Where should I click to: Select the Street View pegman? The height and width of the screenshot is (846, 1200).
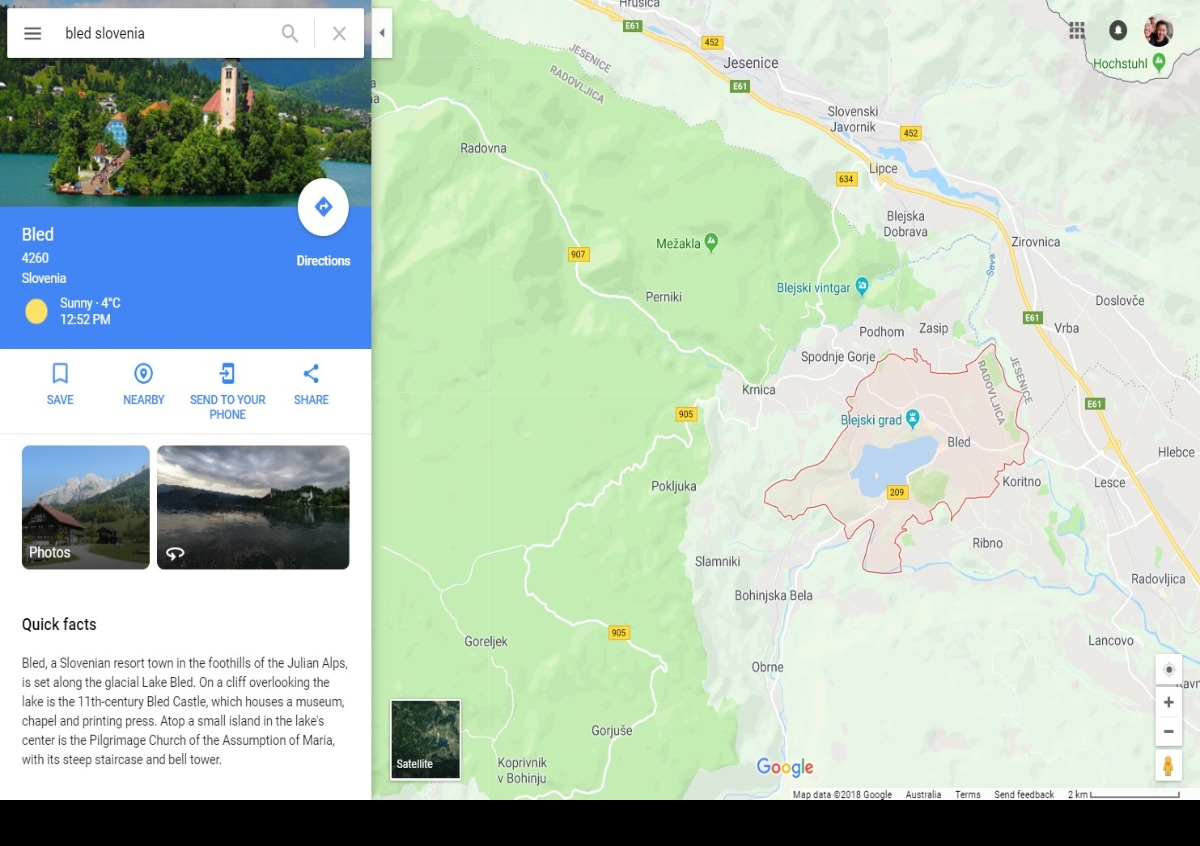point(1168,766)
